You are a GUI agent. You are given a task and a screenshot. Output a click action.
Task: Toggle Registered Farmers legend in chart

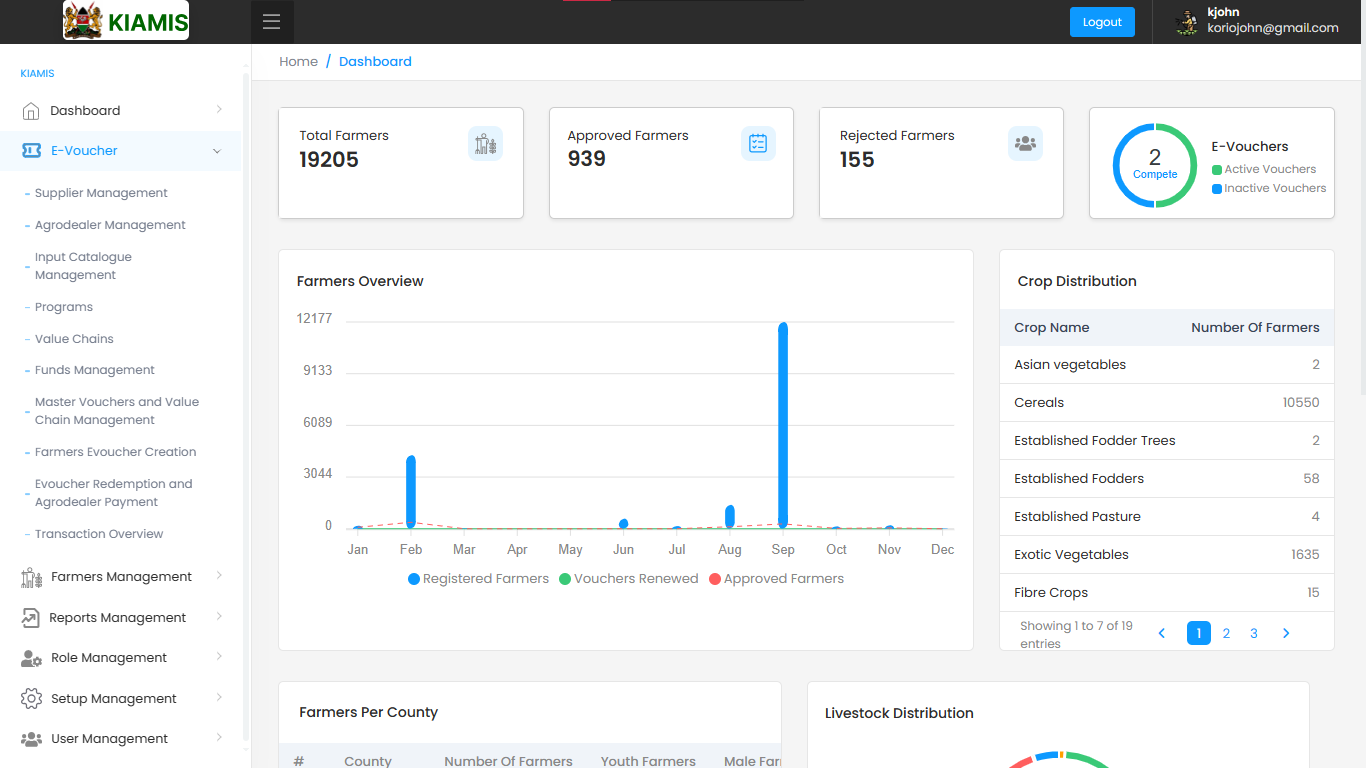[478, 579]
